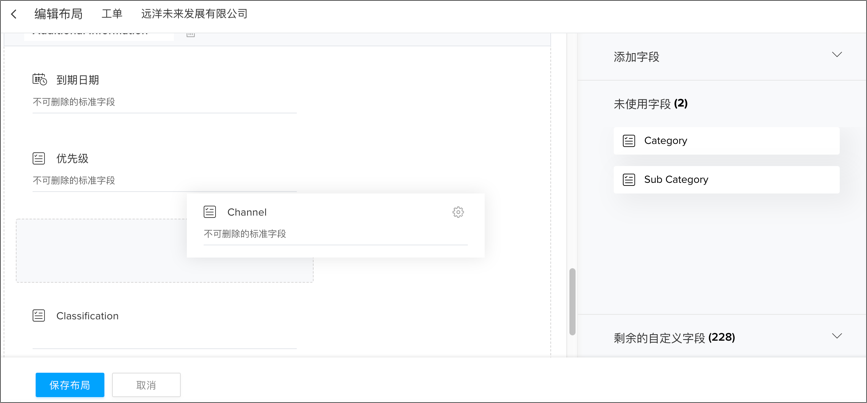
Task: Click the back arrow beside 编辑布局
Action: 14,14
